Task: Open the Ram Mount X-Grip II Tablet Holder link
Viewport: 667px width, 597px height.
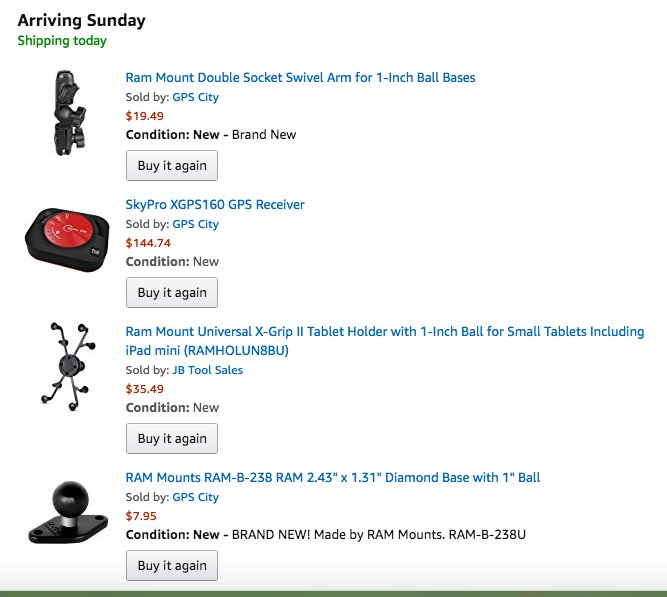Action: tap(385, 341)
